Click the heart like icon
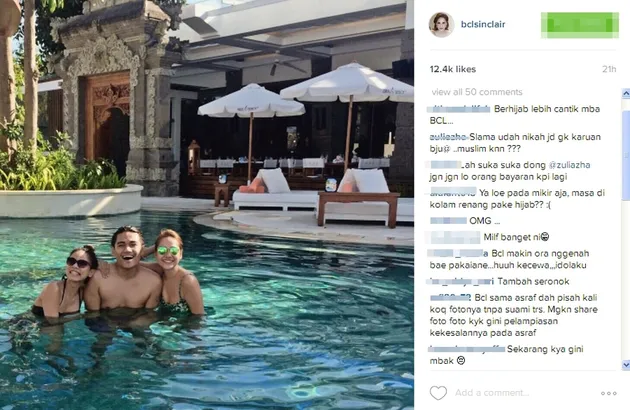The width and height of the screenshot is (630, 410). point(438,393)
